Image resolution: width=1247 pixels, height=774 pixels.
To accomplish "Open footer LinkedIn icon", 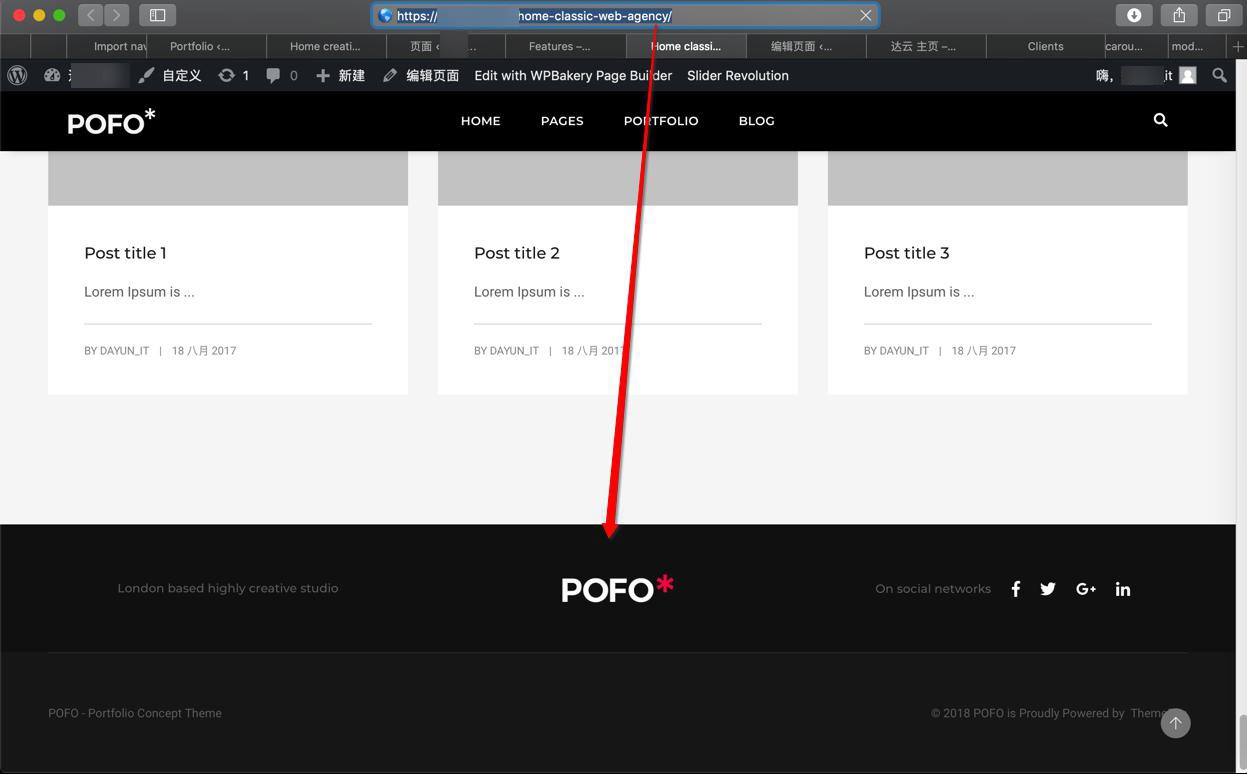I will (1123, 589).
